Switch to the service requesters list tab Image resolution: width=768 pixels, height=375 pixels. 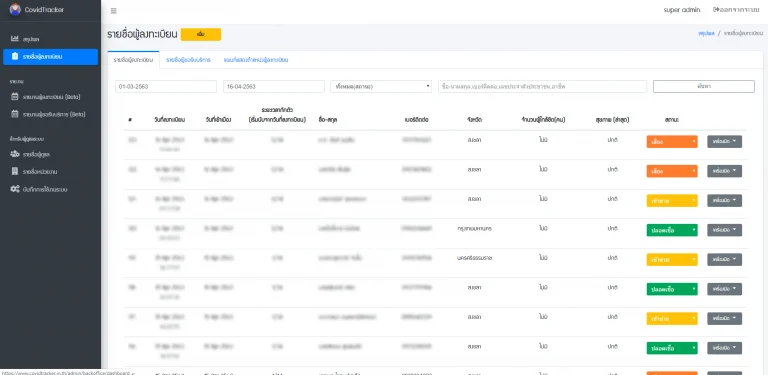[x=189, y=60]
